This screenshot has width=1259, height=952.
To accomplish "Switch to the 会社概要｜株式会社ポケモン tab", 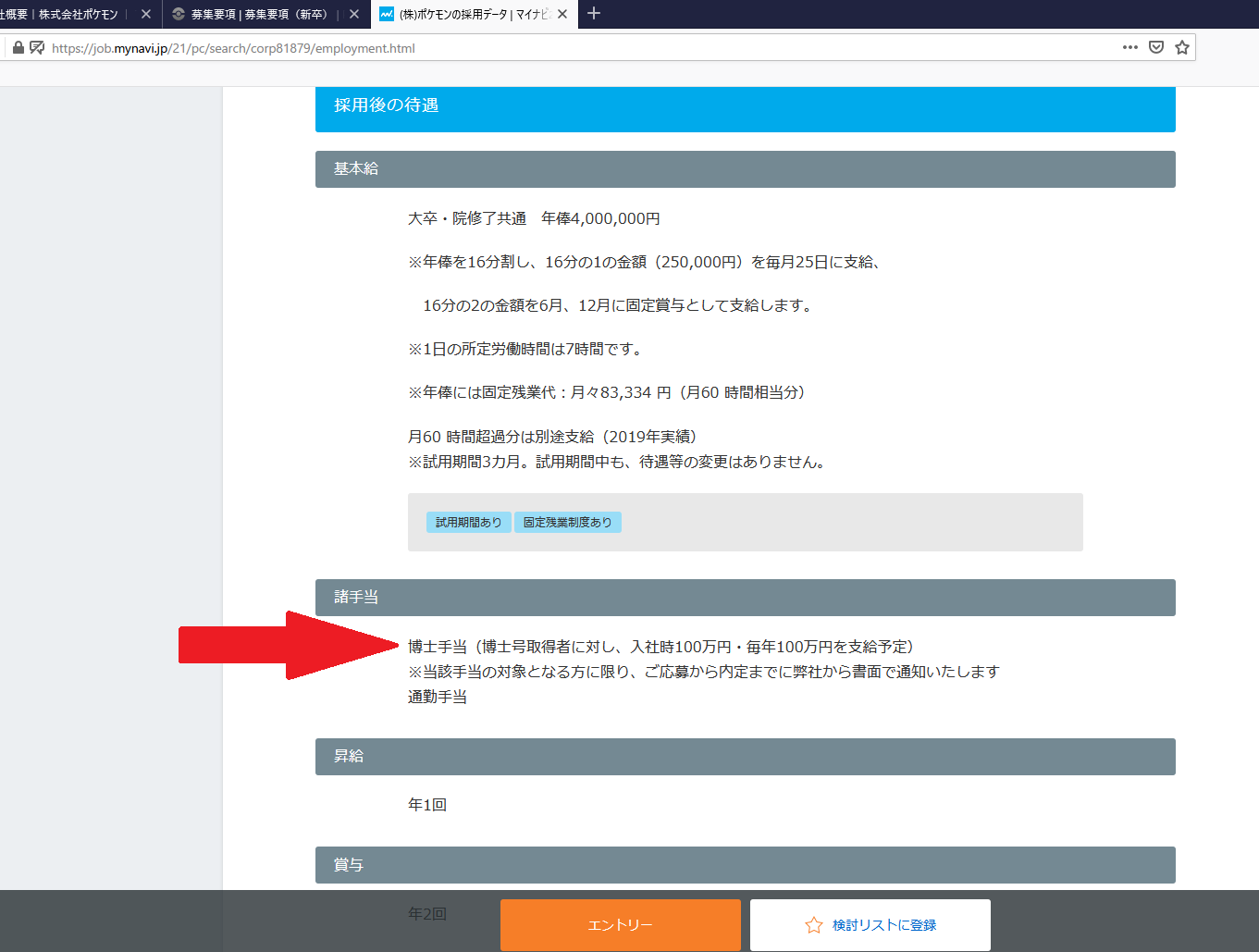I will coord(65,14).
